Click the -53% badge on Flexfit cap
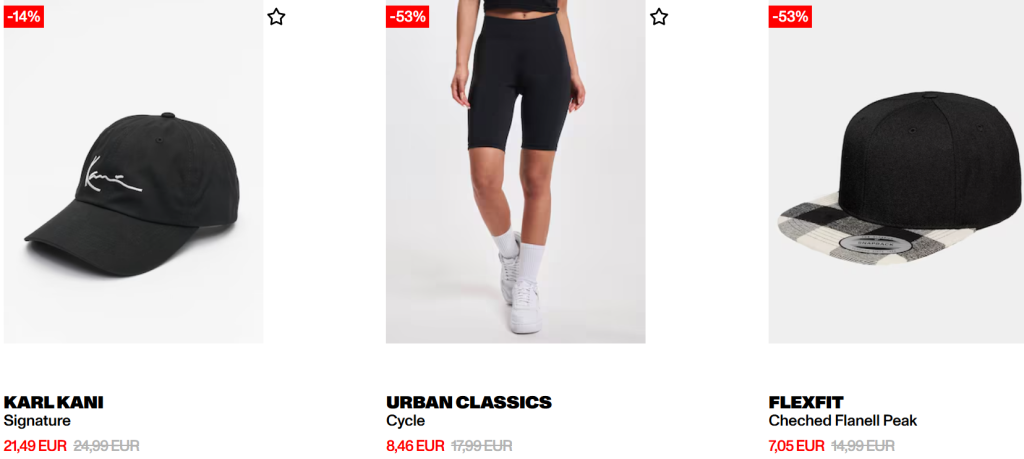 click(x=790, y=17)
